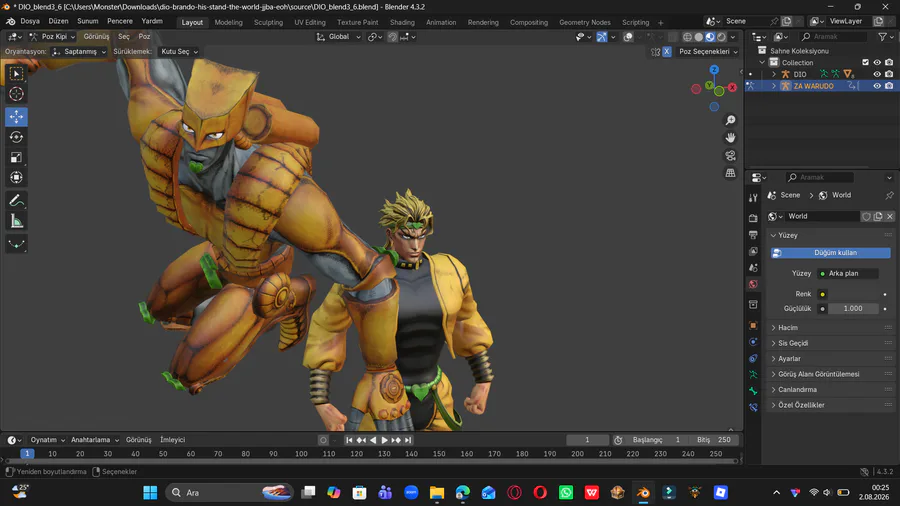Open the Global orientation dropdown

338,37
